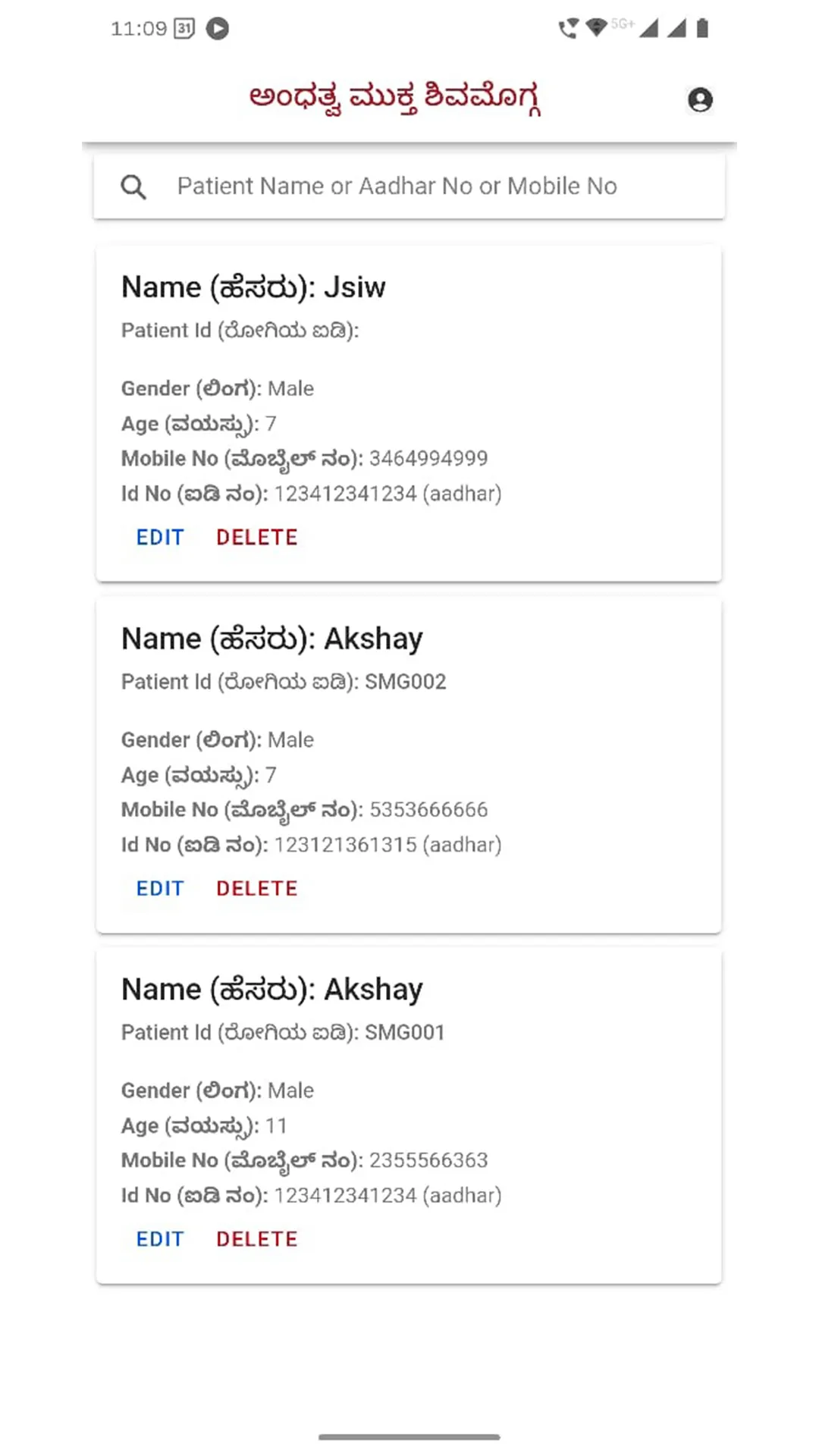Tap the app title in the header
The image size is (819, 1456).
click(x=394, y=99)
